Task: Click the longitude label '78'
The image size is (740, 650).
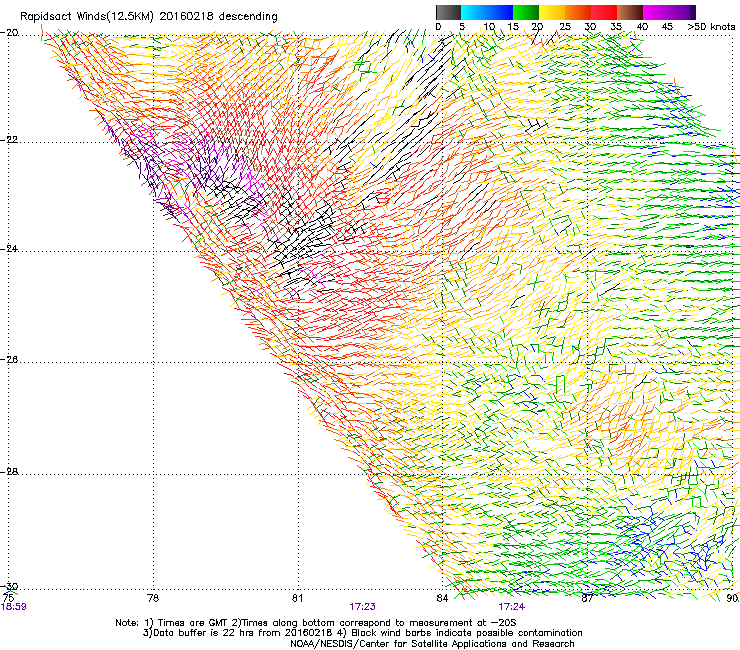Action: point(153,598)
